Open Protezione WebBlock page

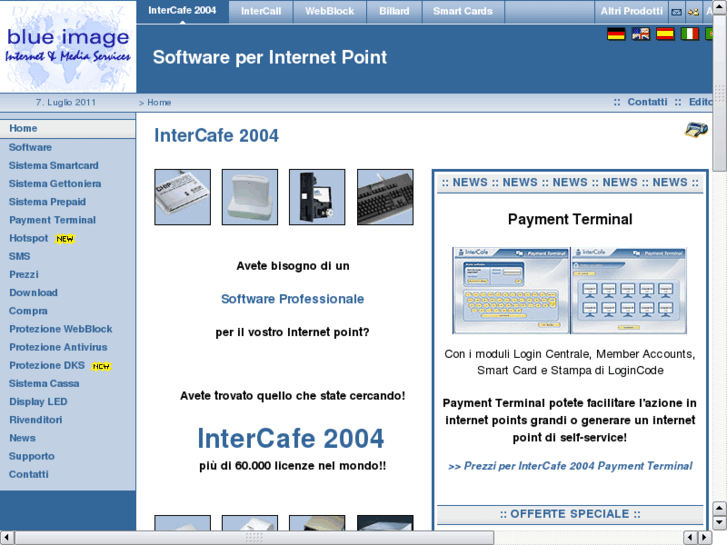click(61, 329)
